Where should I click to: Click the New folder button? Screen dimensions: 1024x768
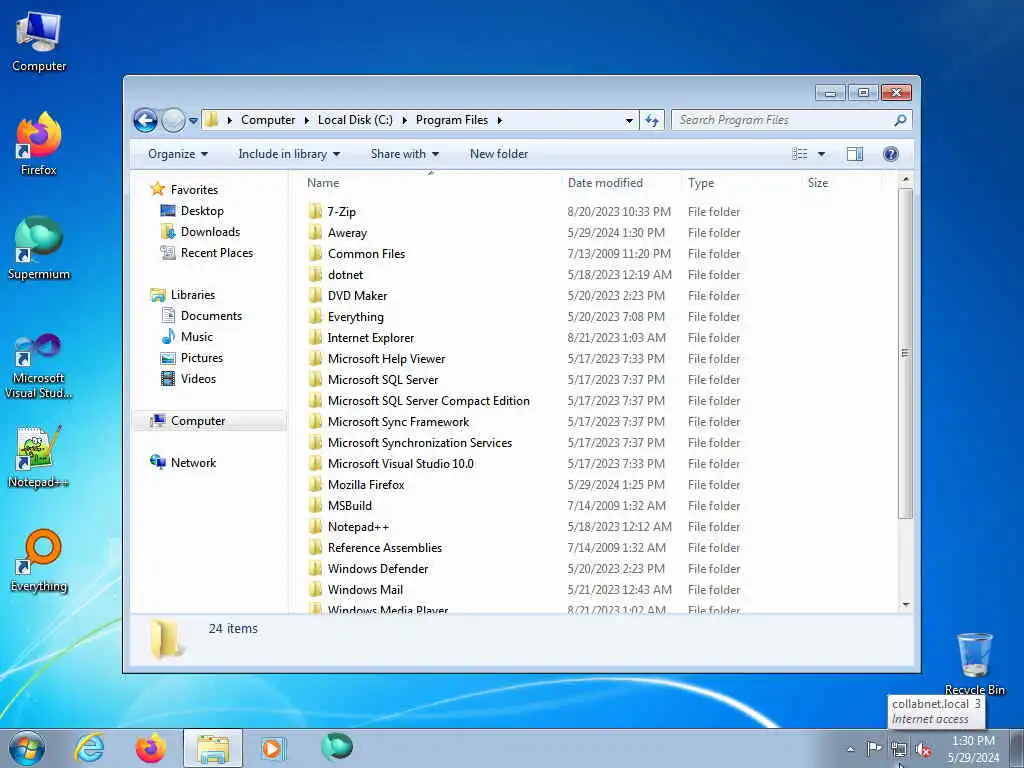499,154
